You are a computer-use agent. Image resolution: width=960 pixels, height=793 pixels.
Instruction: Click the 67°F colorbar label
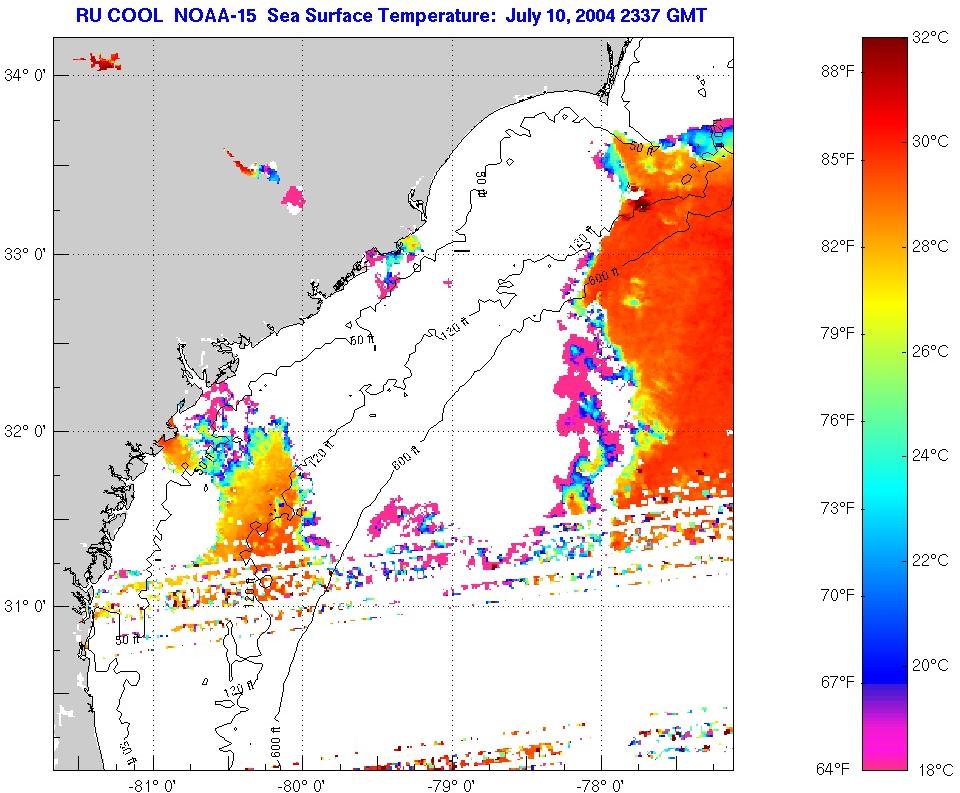[838, 682]
